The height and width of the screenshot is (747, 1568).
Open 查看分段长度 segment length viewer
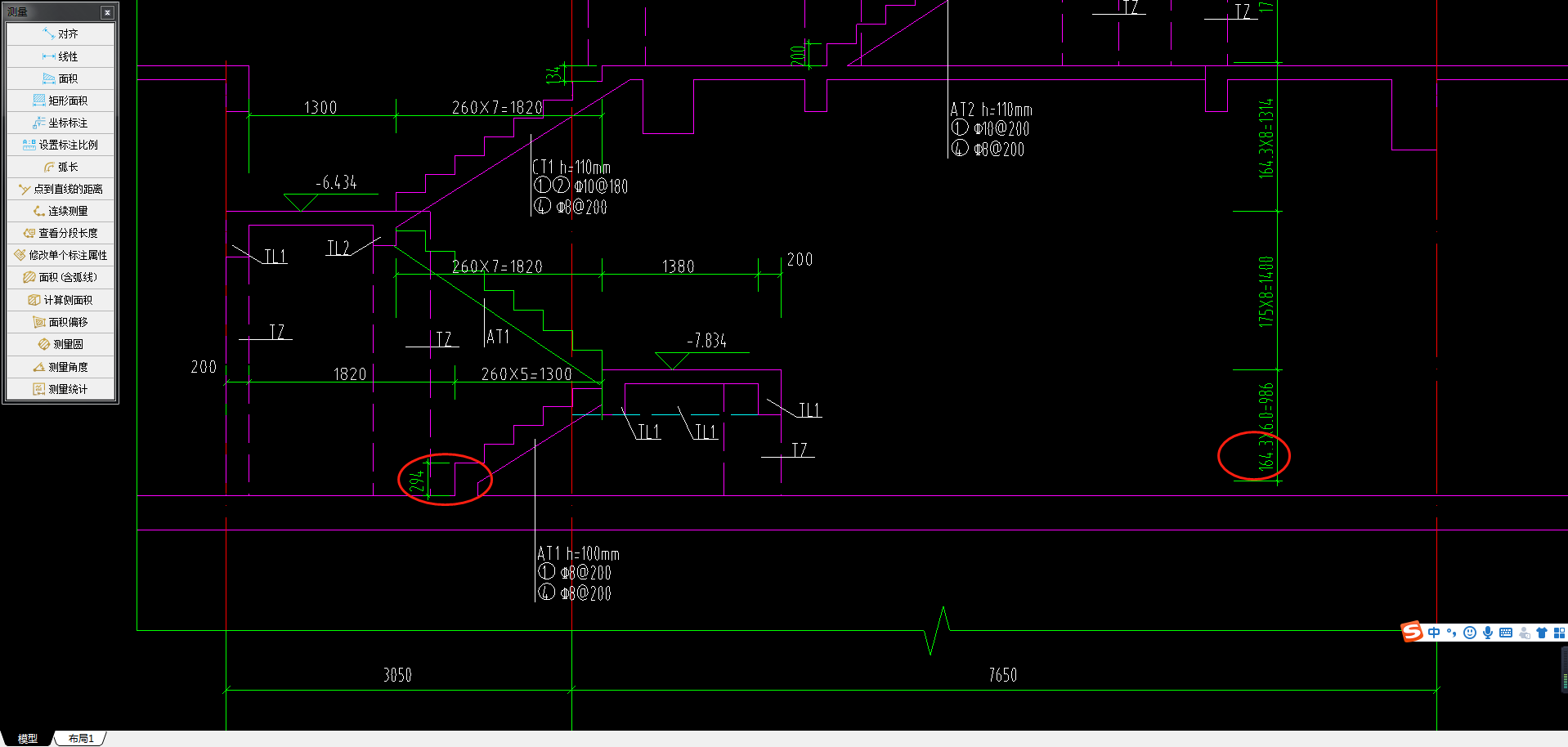point(60,233)
